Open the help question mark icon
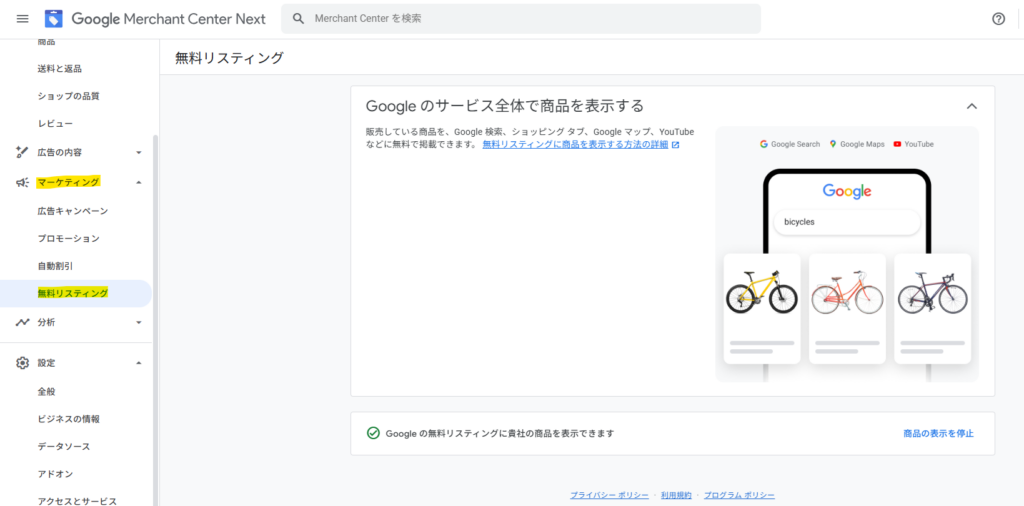 coord(998,19)
